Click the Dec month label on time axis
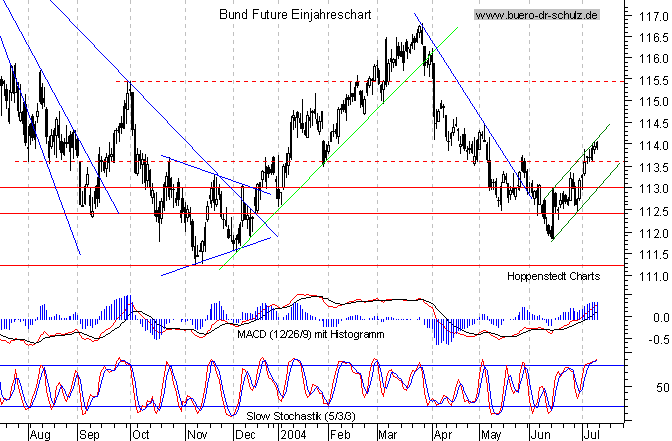The width and height of the screenshot is (672, 441). point(243,435)
